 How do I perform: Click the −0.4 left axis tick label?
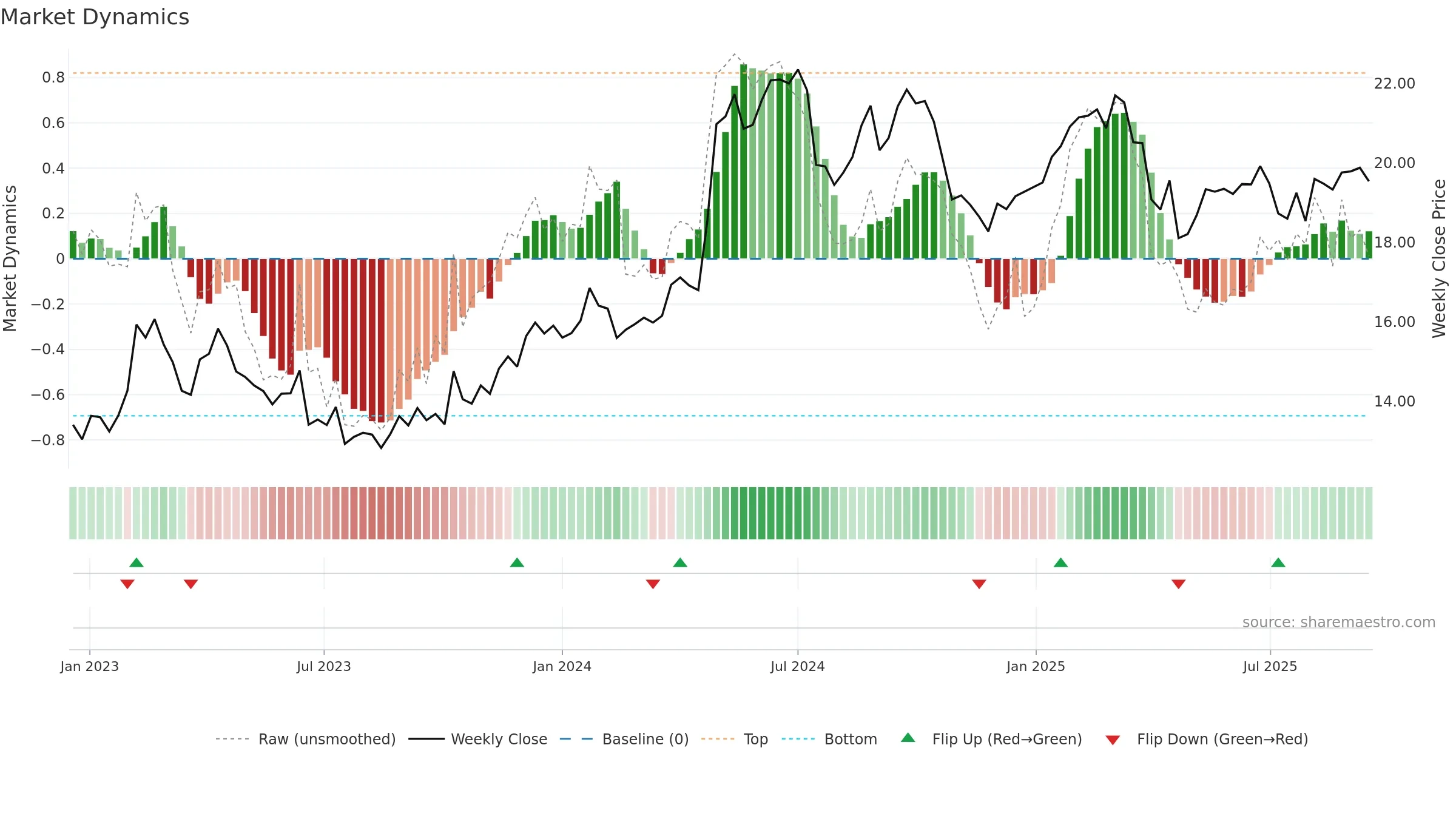[48, 349]
